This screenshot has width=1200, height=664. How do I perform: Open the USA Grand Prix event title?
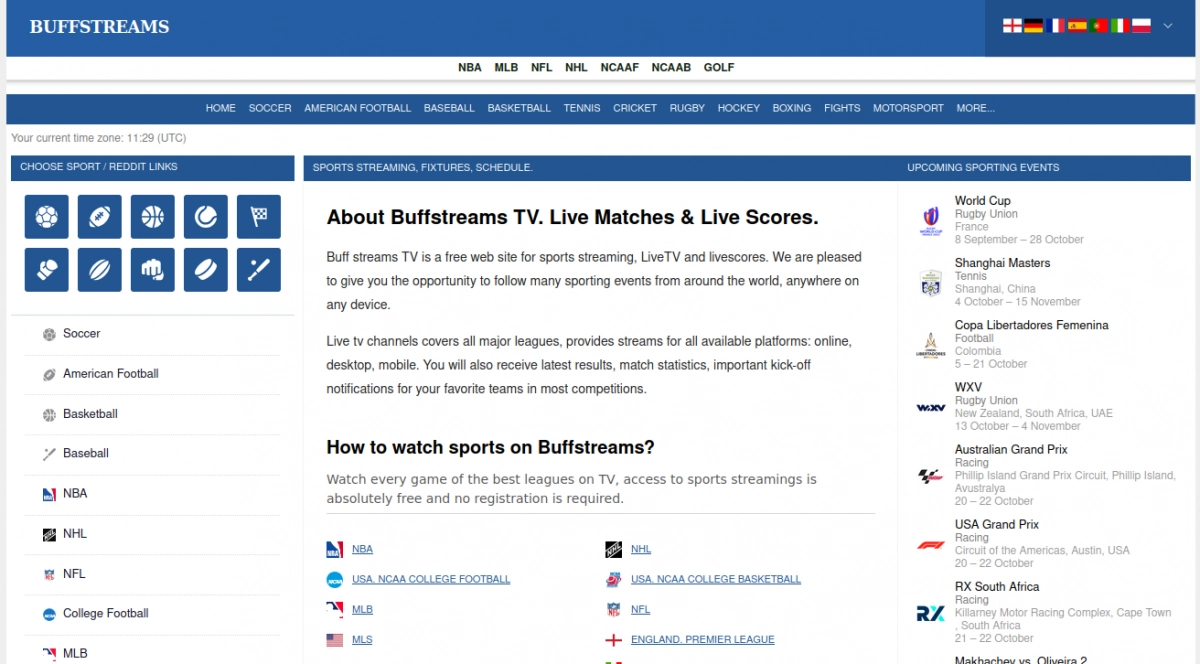997,524
